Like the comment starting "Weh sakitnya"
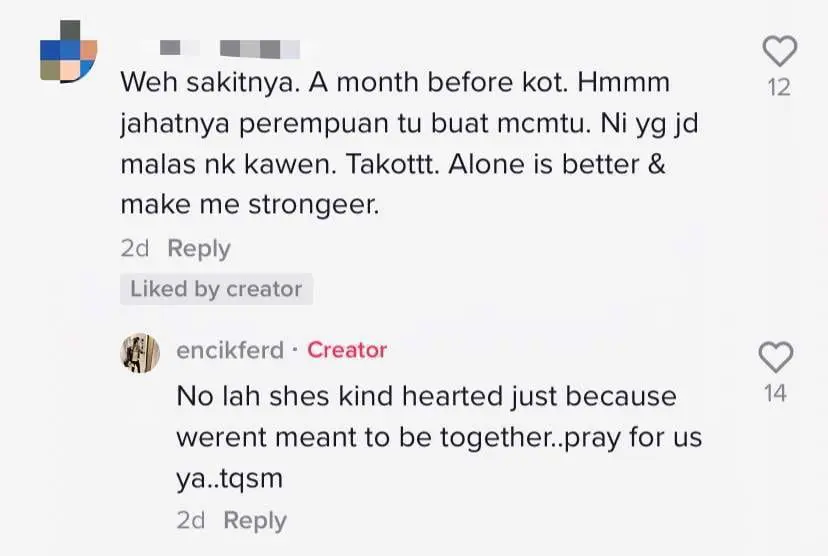Viewport: 828px width, 556px height. pos(778,51)
